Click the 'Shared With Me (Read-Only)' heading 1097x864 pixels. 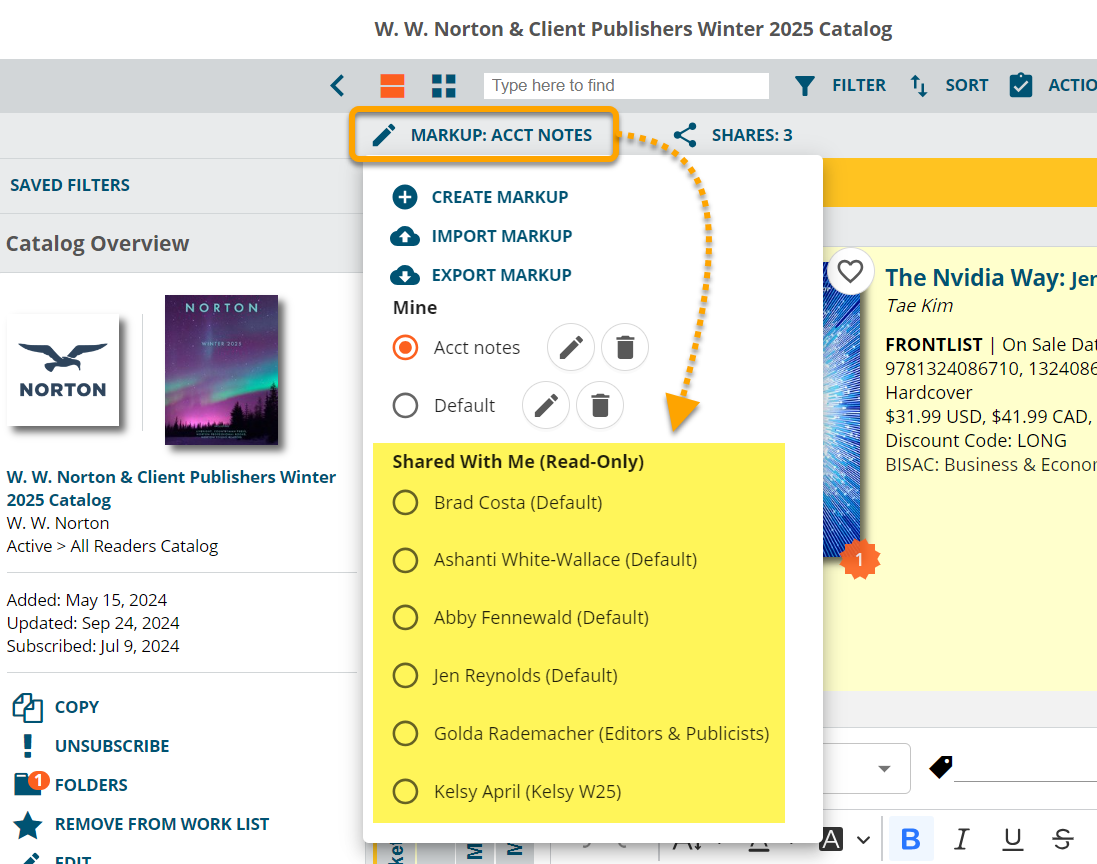[518, 462]
